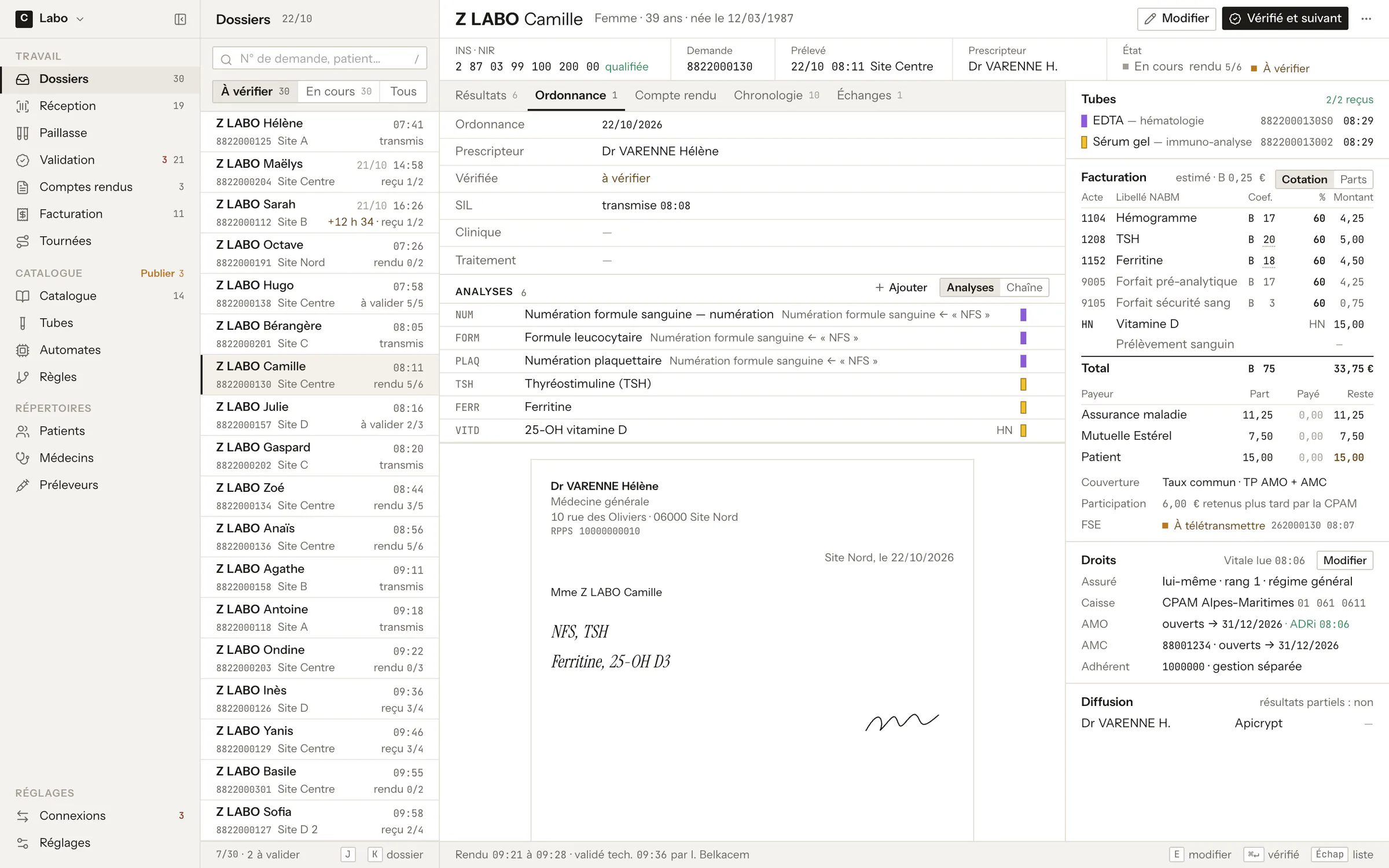
Task: Open the more options ellipsis menu
Action: pyautogui.click(x=1366, y=19)
